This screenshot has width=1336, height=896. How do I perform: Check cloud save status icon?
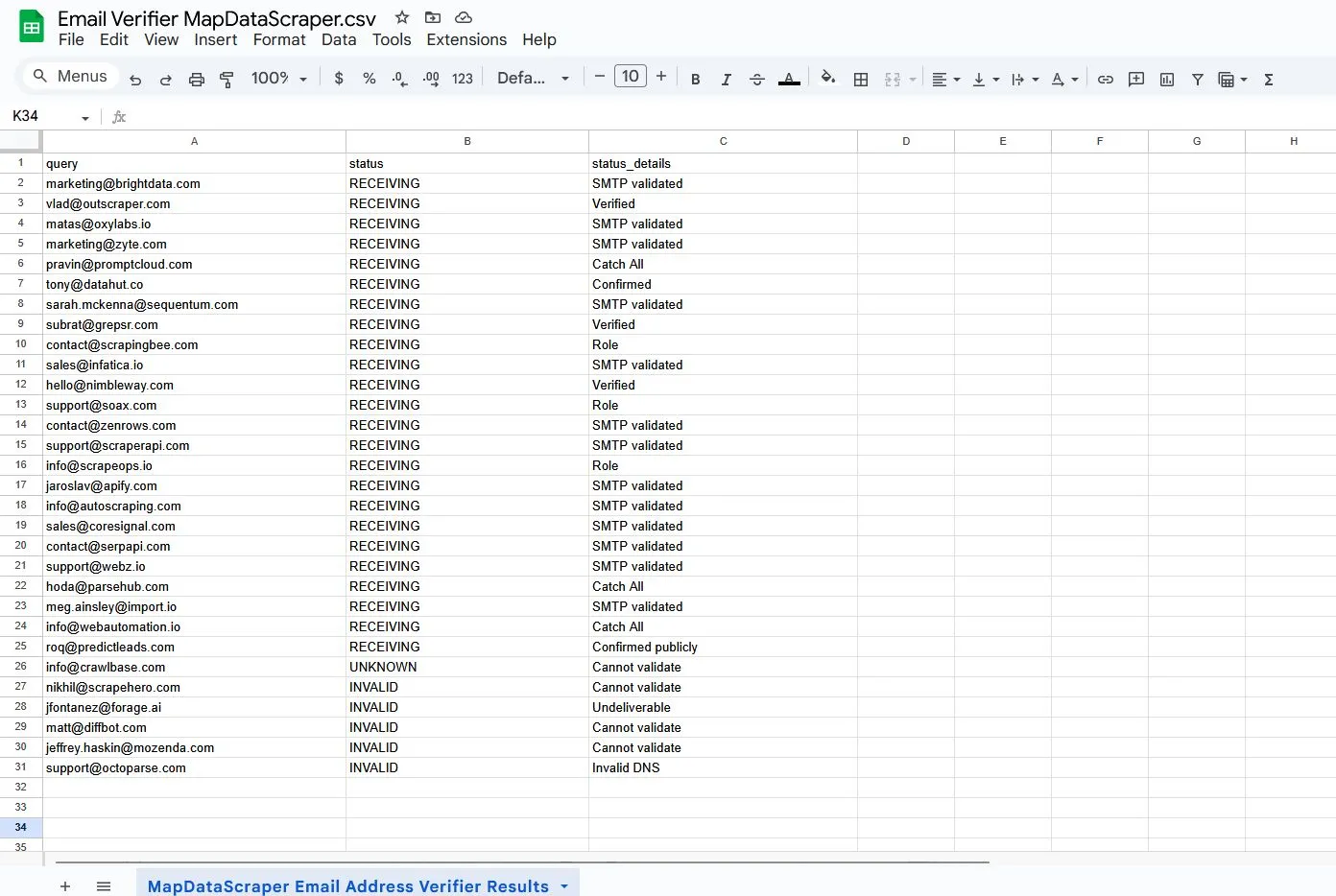tap(464, 17)
